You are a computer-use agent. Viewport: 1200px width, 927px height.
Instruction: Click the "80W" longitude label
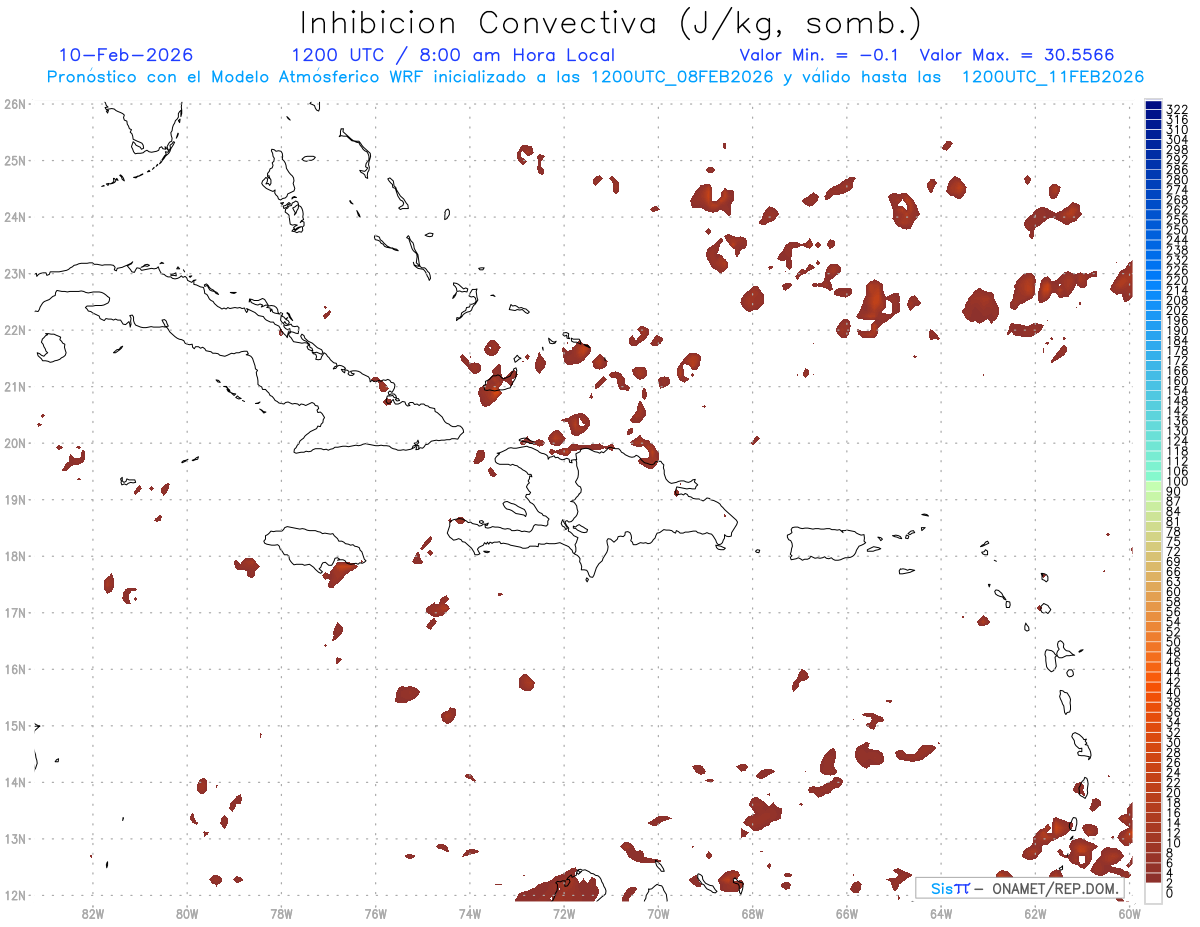tap(187, 913)
